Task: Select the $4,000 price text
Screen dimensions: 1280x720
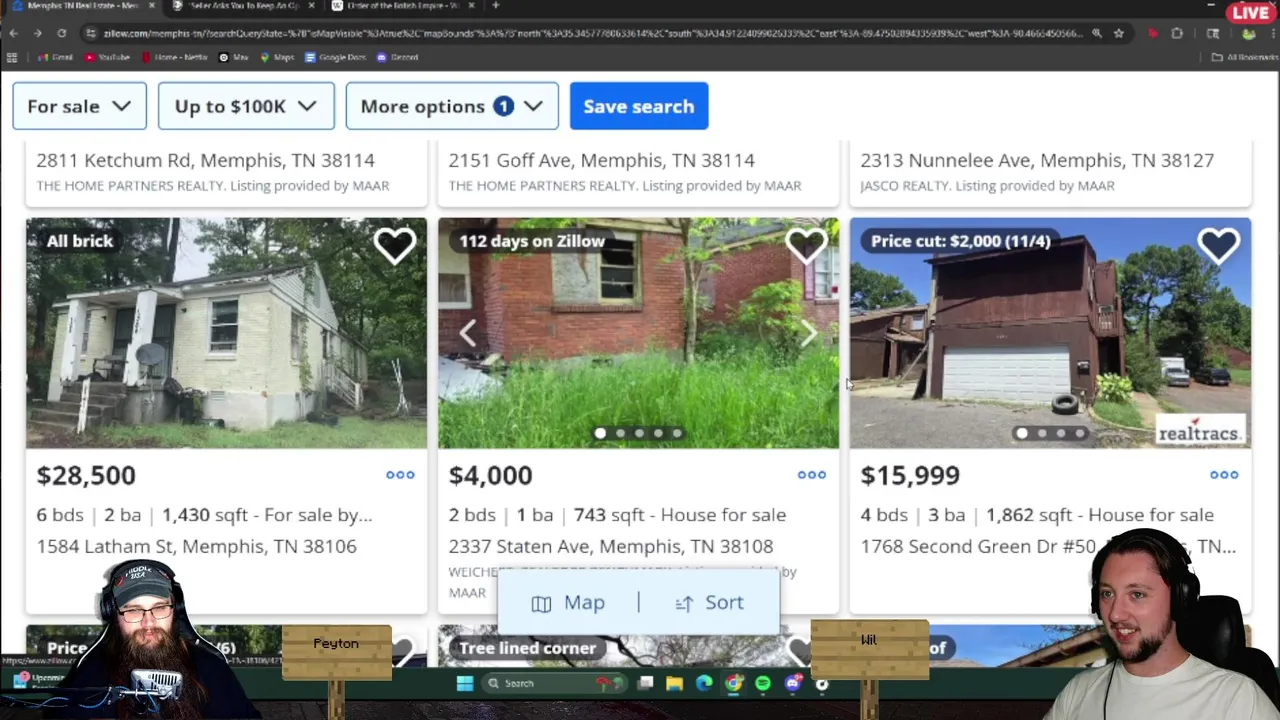Action: (490, 475)
